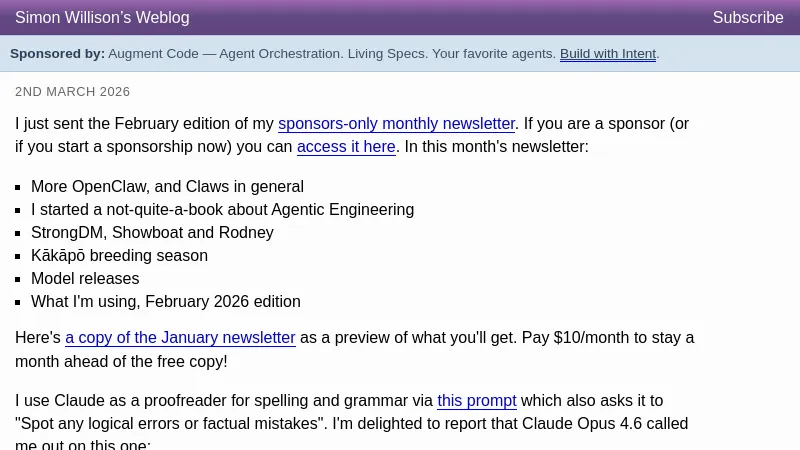Click Subscribe in the header
800x450 pixels.
click(x=747, y=18)
